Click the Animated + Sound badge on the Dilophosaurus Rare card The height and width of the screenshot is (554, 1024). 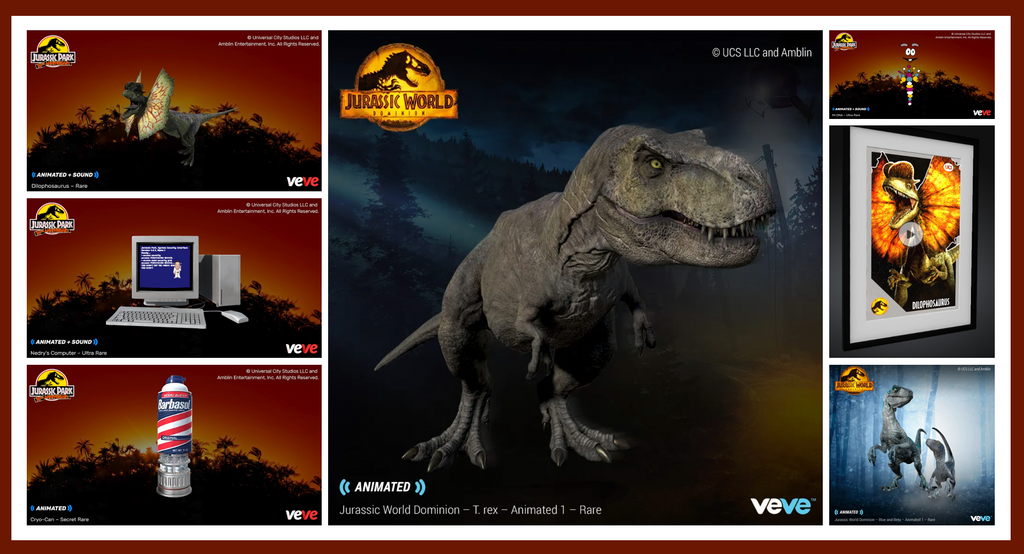(65, 175)
